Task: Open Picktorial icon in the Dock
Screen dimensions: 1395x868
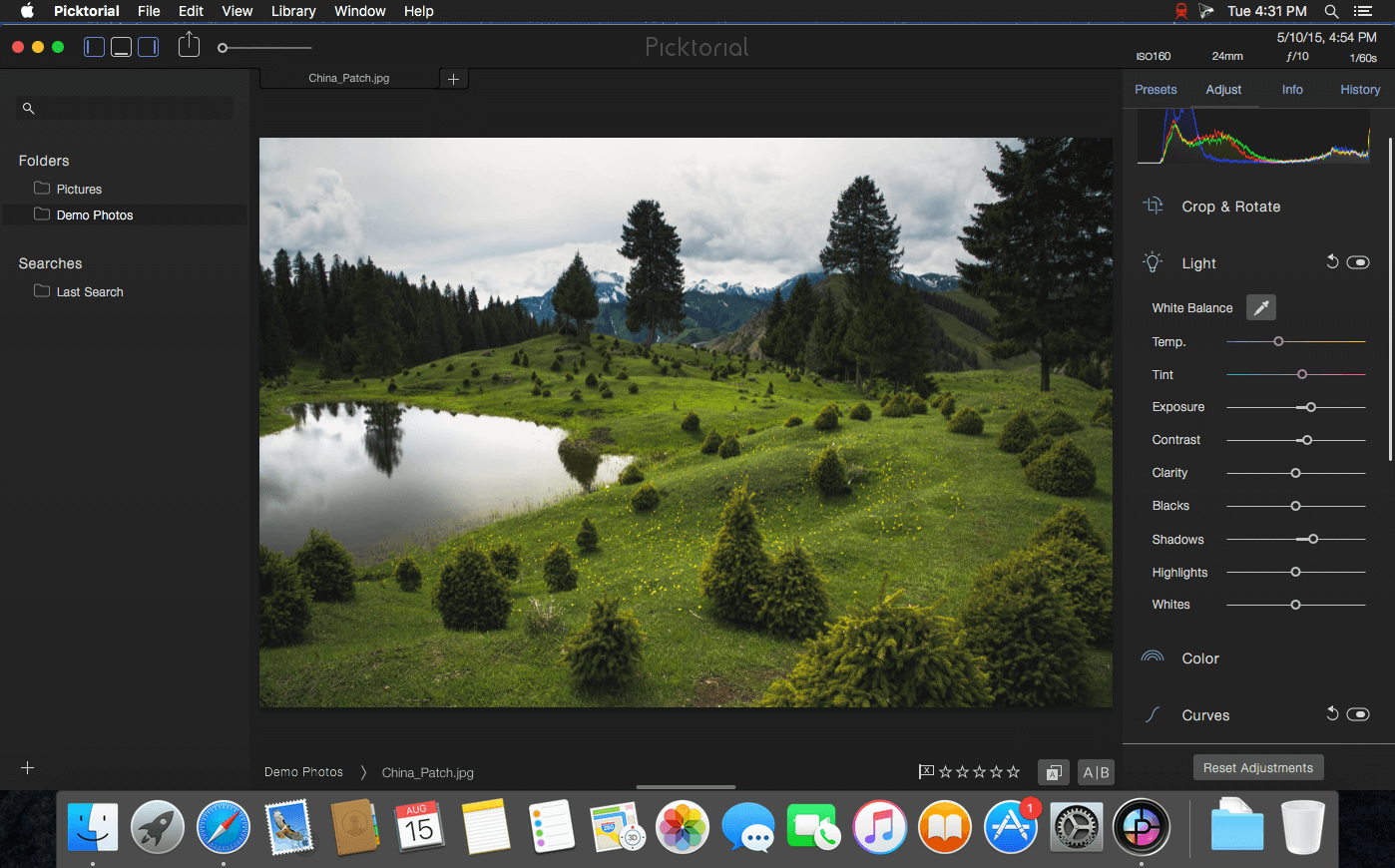Action: point(1141,827)
